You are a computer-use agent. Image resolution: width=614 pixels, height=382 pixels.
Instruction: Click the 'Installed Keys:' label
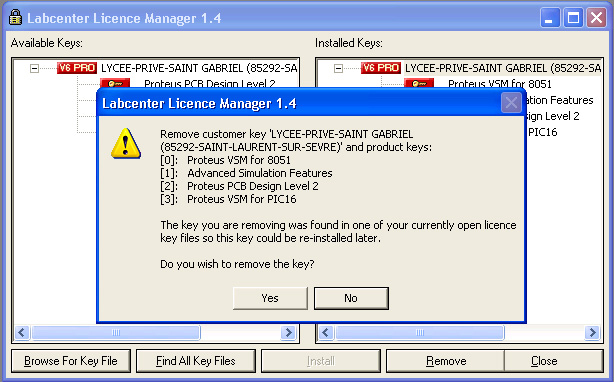coord(349,43)
